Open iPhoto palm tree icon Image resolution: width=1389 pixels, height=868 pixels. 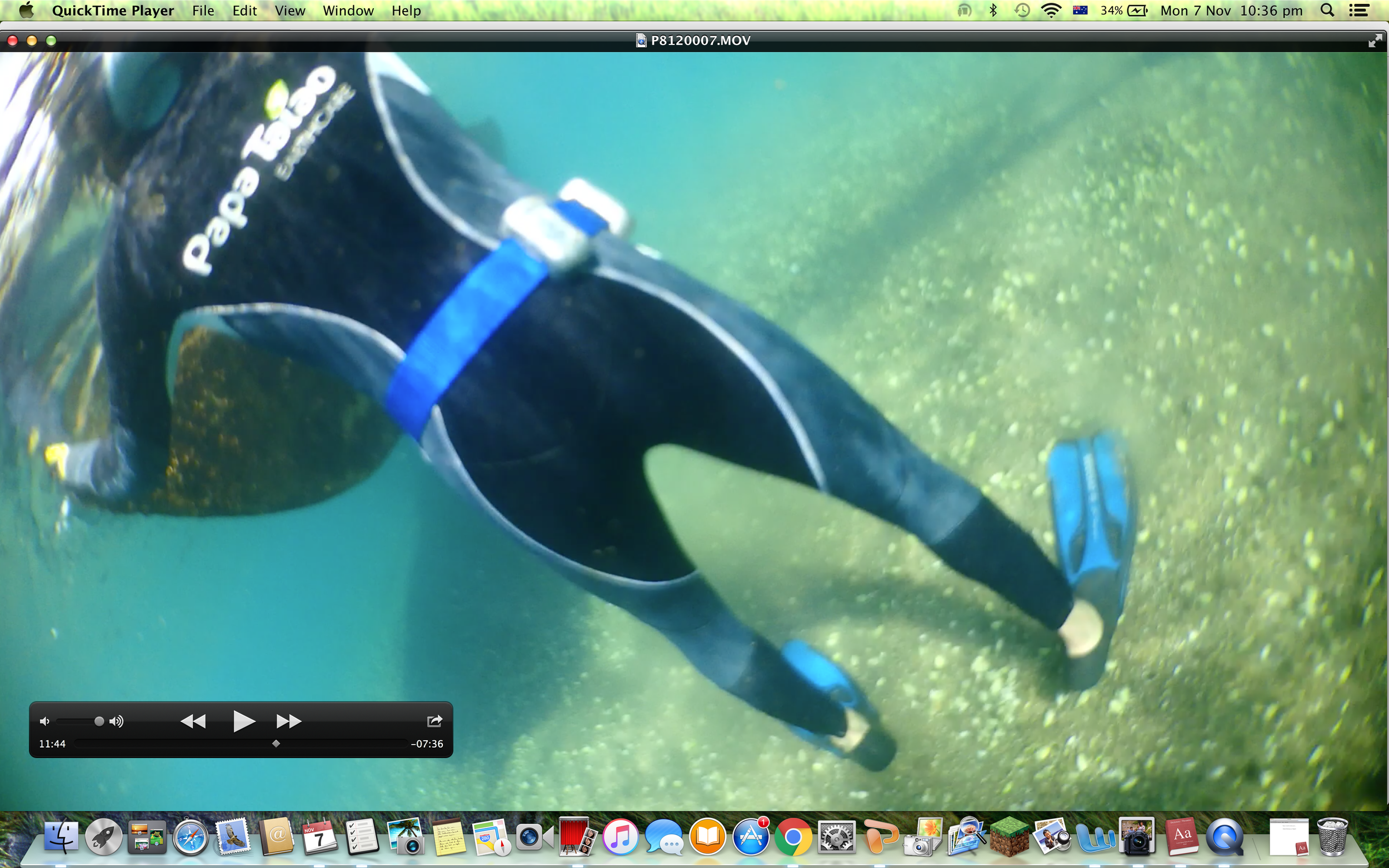click(x=406, y=836)
